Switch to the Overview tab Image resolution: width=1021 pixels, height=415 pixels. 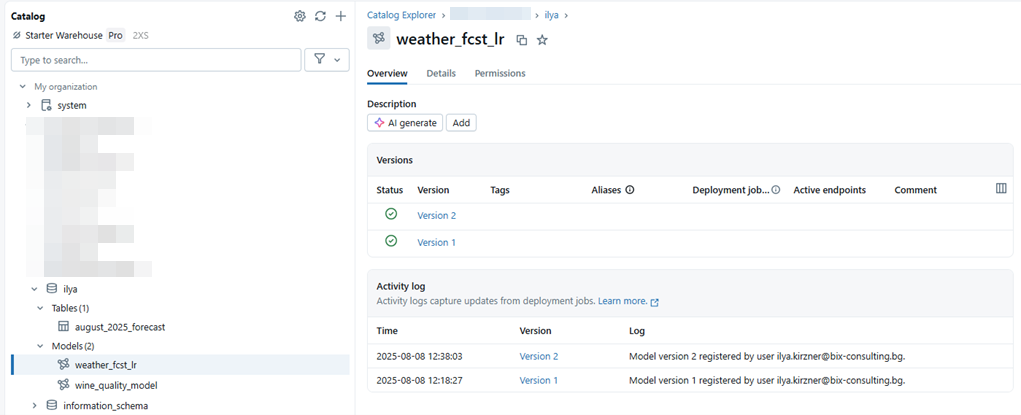click(387, 74)
